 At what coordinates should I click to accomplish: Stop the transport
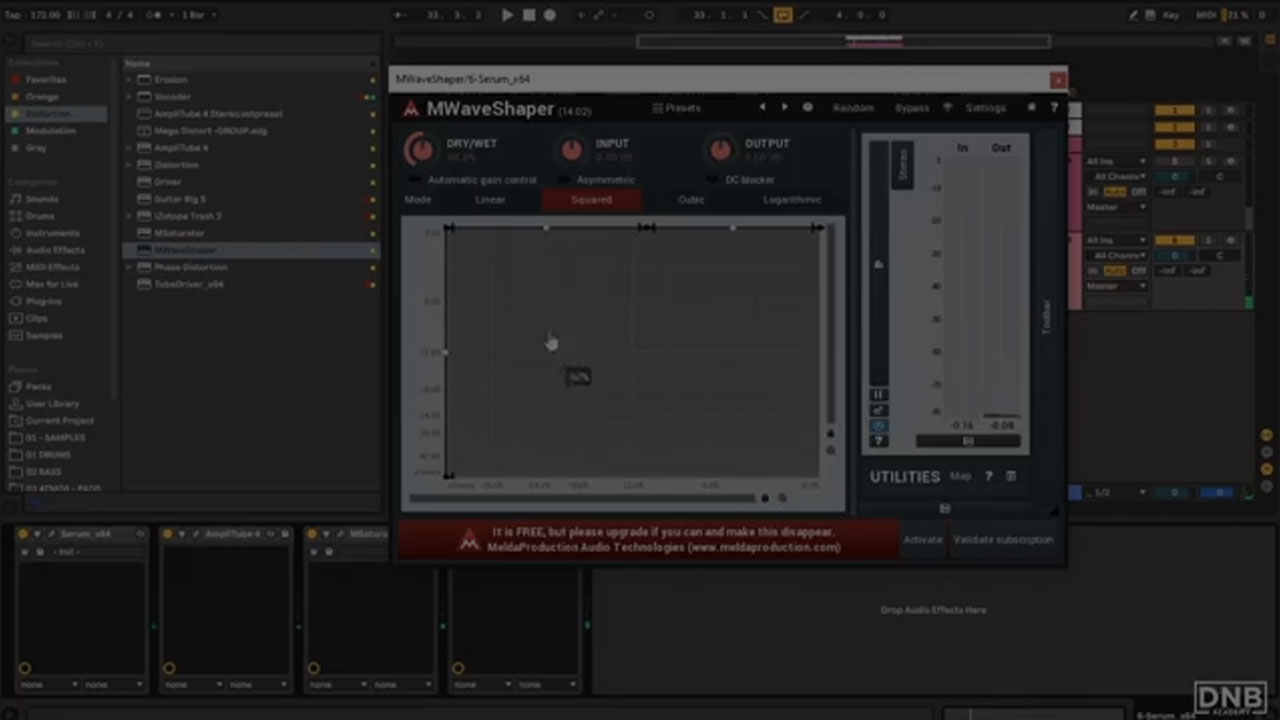(x=529, y=15)
